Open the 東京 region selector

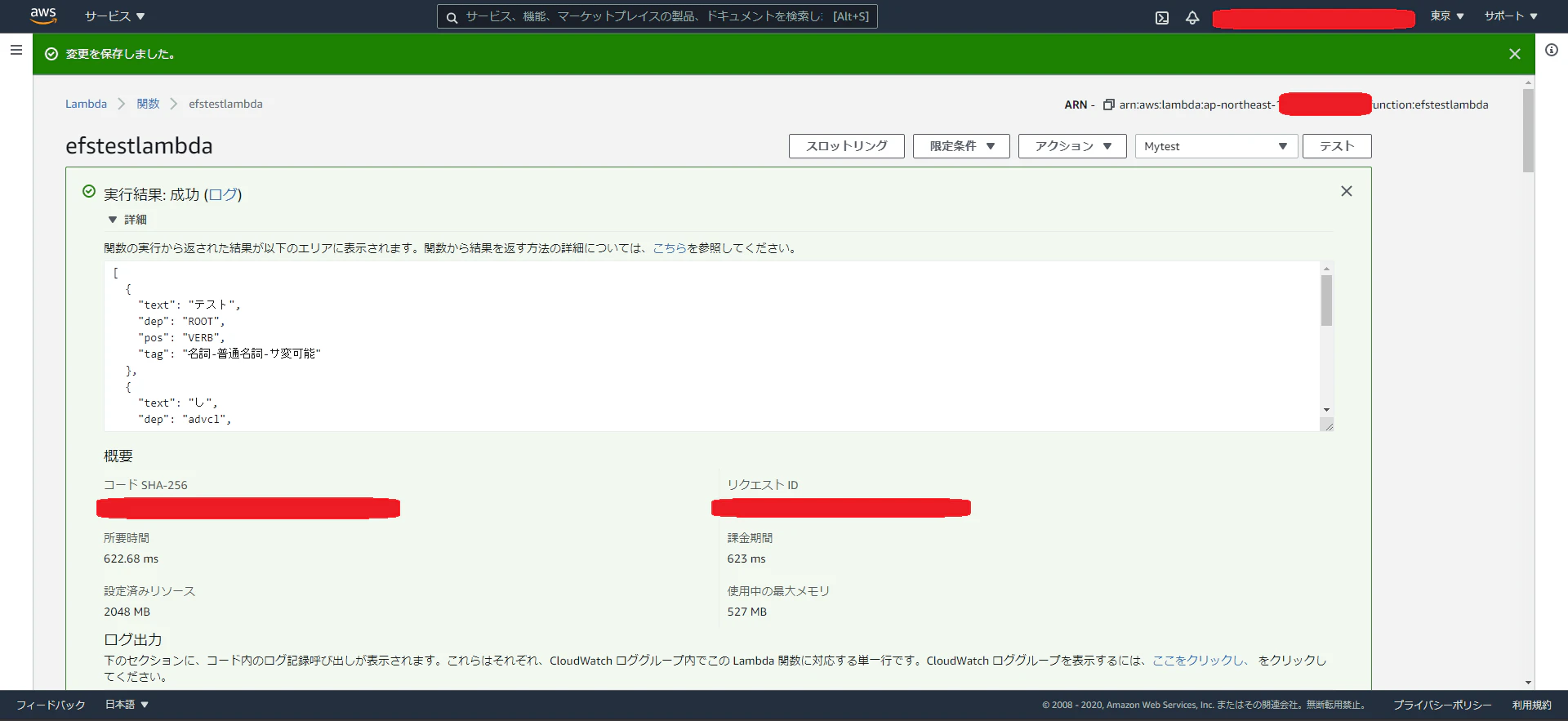tap(1447, 16)
